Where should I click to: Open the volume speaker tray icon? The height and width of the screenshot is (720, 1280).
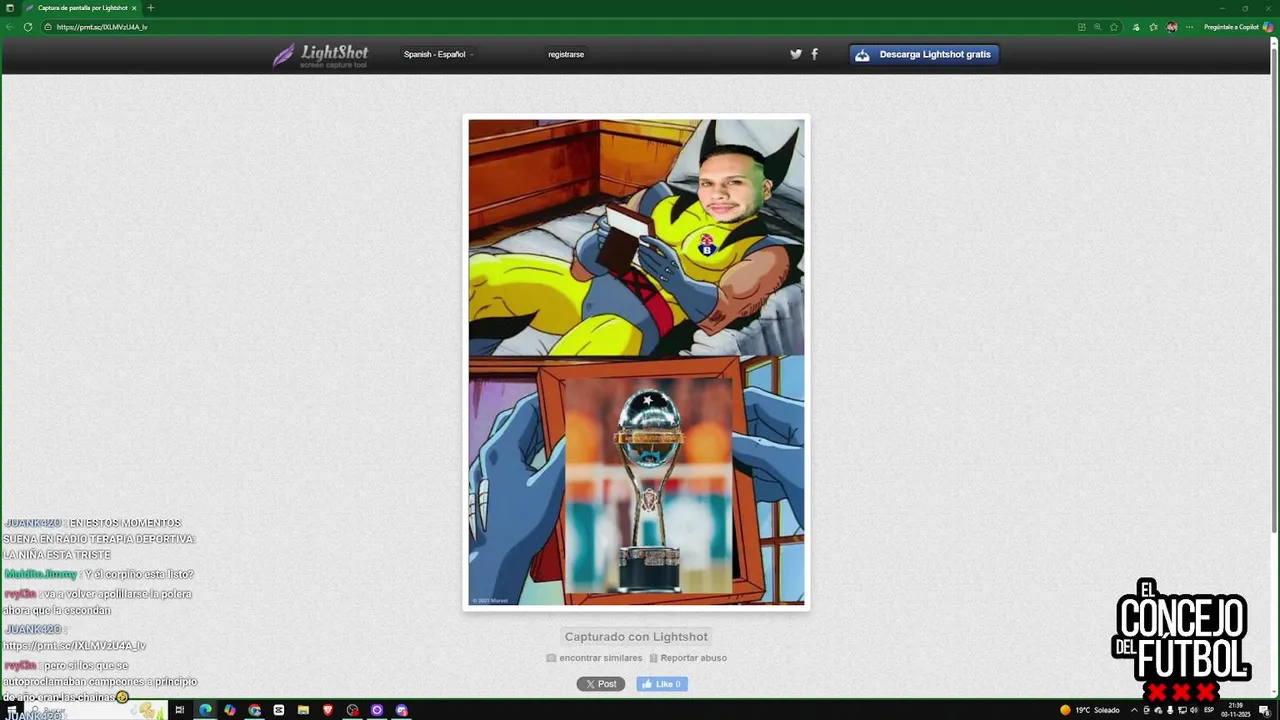[1194, 710]
